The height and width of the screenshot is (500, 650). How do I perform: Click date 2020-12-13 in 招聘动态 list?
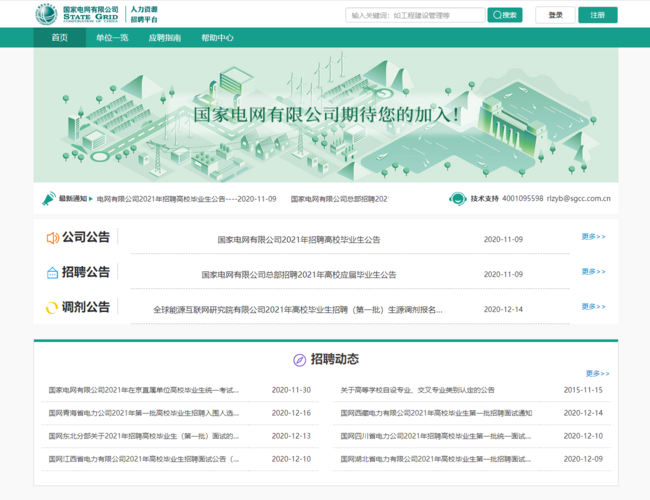point(291,436)
